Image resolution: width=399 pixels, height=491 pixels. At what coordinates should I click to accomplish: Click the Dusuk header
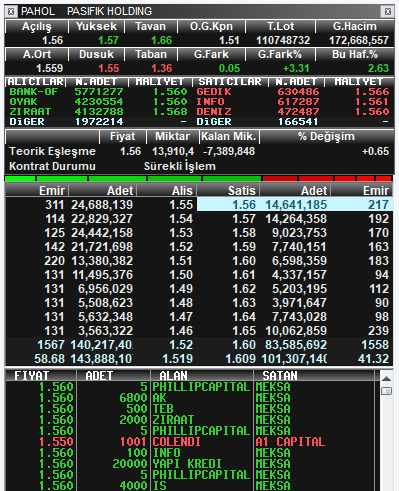point(96,54)
